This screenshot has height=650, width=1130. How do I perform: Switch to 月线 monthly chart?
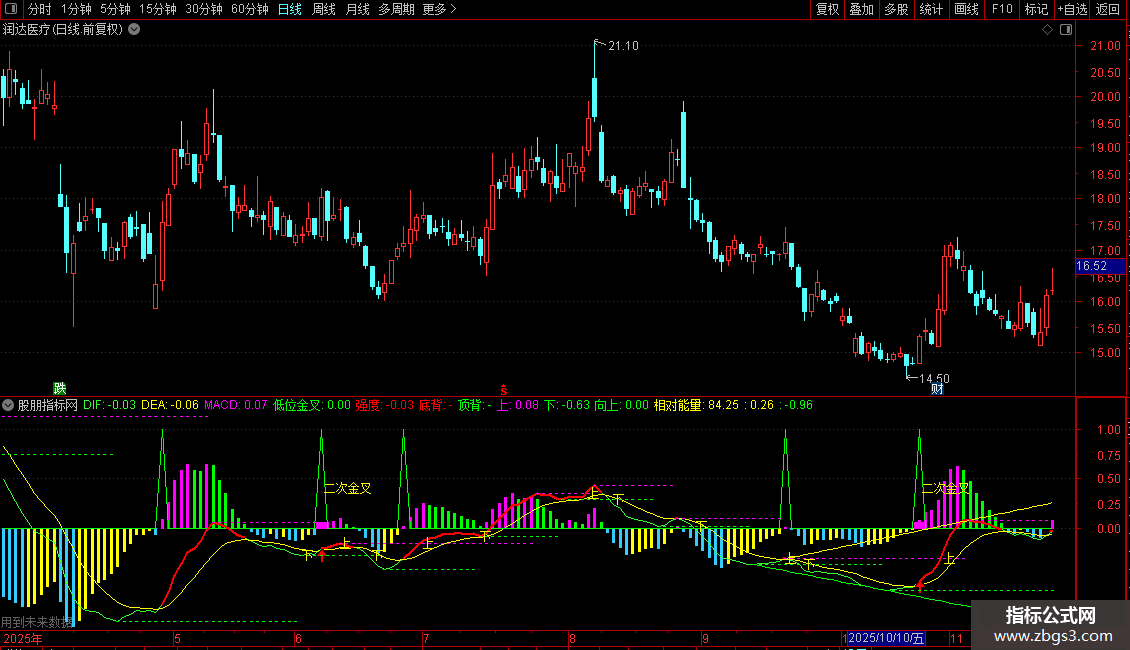[357, 9]
